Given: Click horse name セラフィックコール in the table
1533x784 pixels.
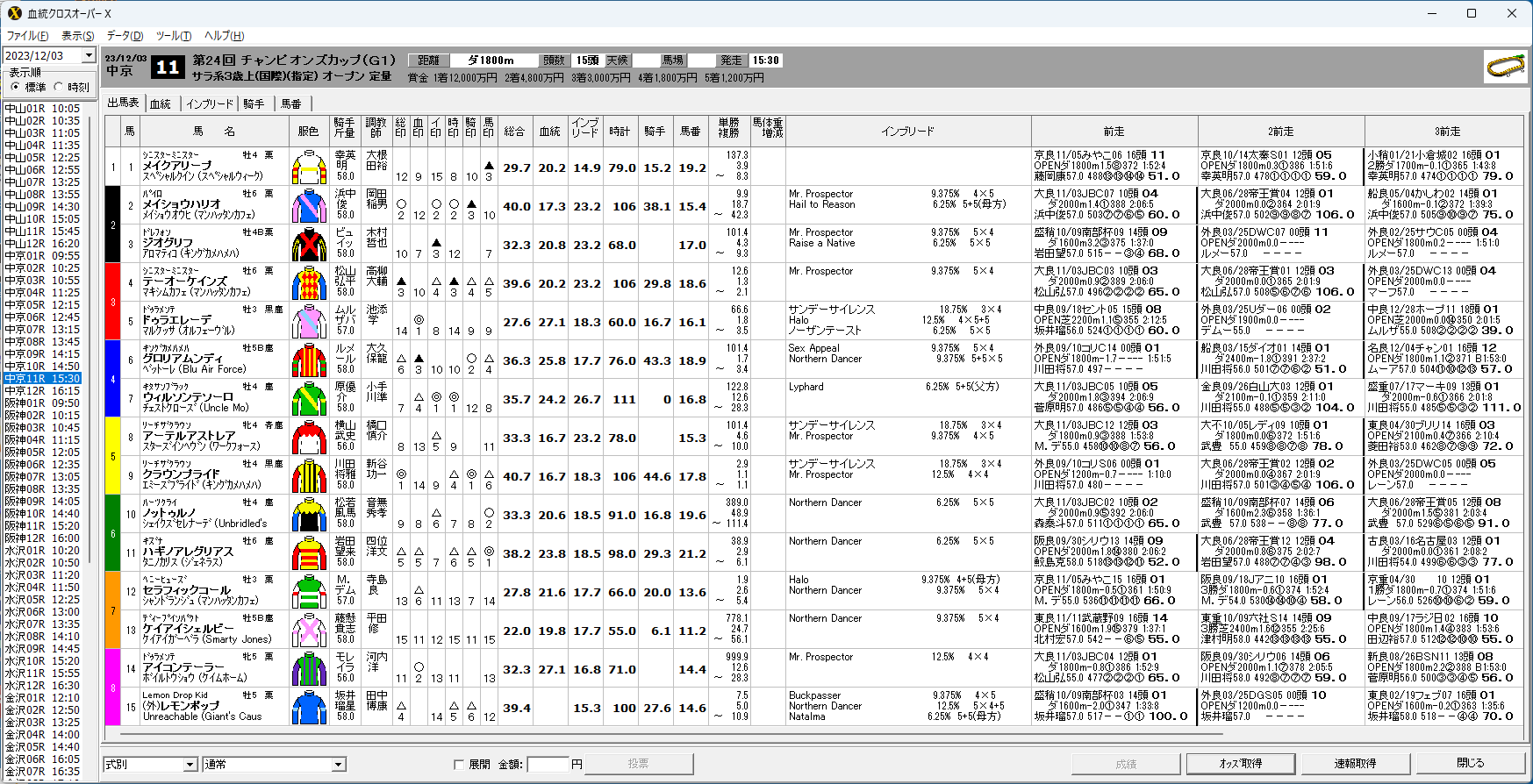Looking at the screenshot, I should click(187, 590).
